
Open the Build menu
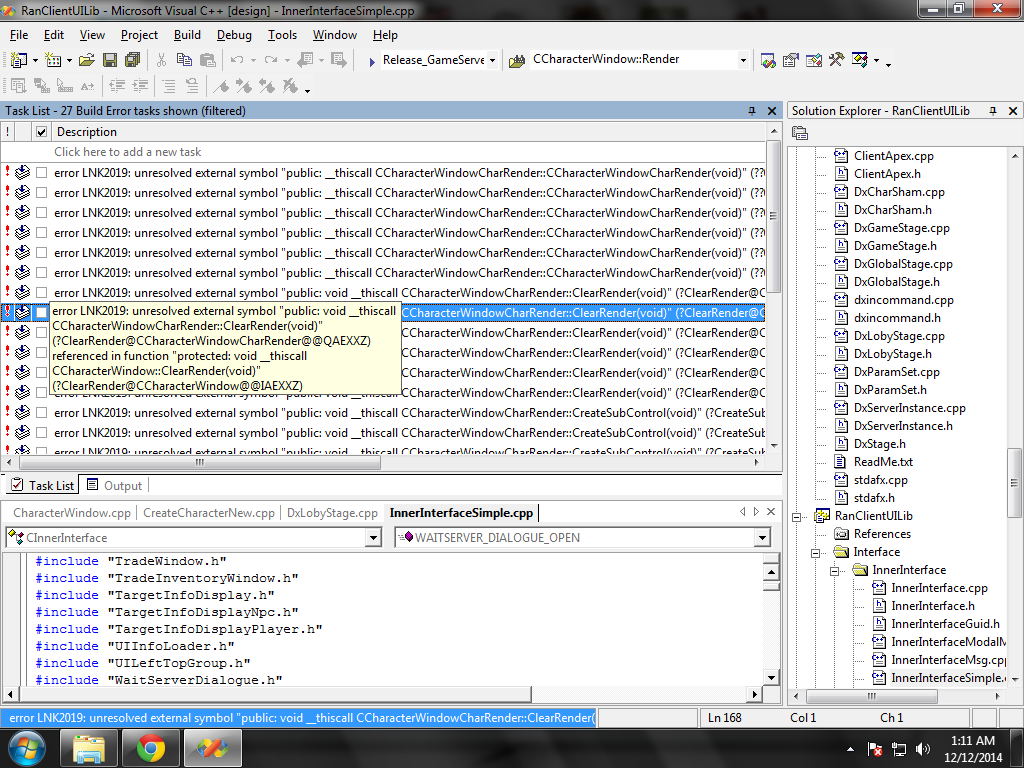pos(187,34)
